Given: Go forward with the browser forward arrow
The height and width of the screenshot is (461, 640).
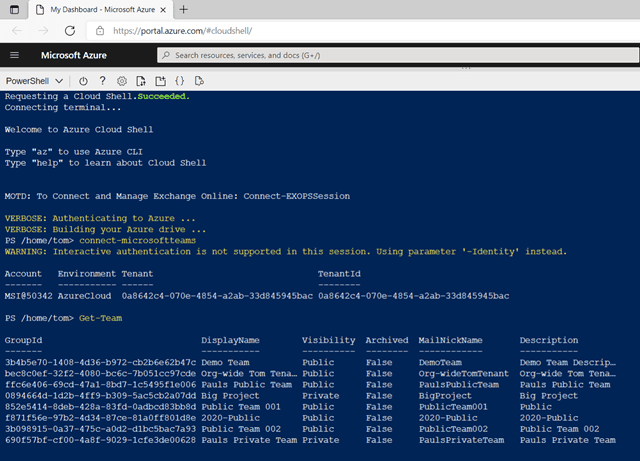Looking at the screenshot, I should (x=43, y=31).
